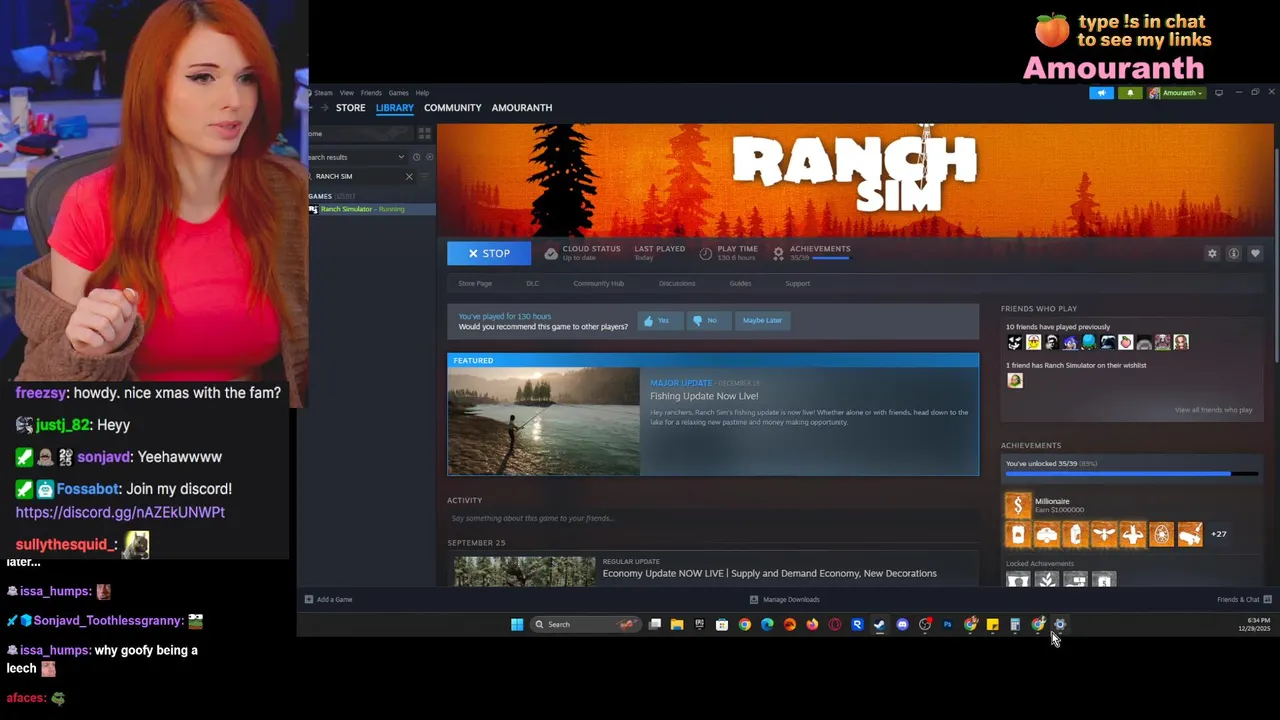Open advanced search filter icon
The image size is (1280, 720).
pos(425,176)
